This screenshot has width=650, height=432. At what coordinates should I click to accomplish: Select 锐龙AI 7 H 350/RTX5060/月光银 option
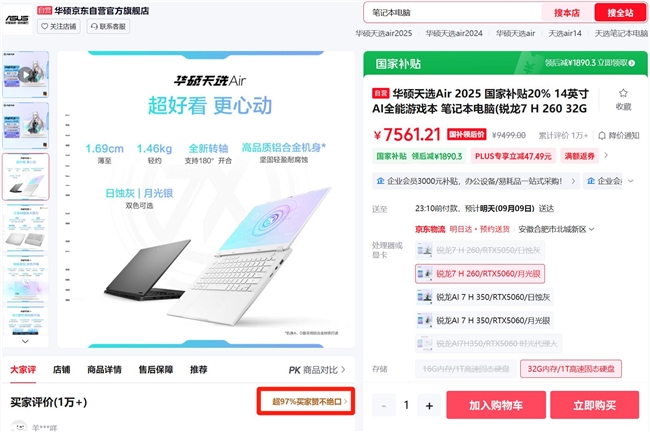(484, 320)
